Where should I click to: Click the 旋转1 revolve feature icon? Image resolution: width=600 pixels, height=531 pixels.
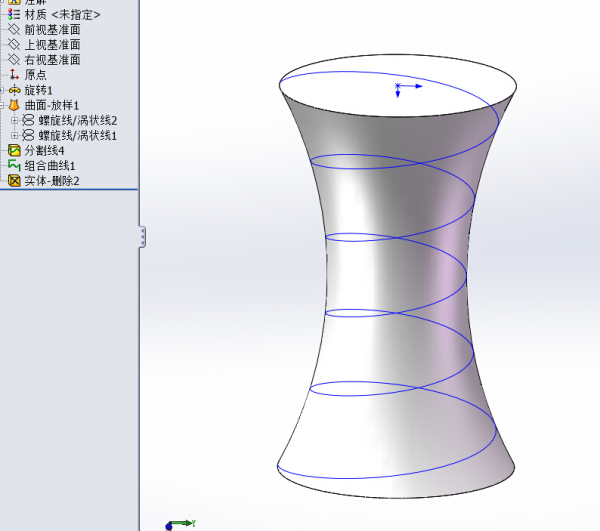pos(14,90)
